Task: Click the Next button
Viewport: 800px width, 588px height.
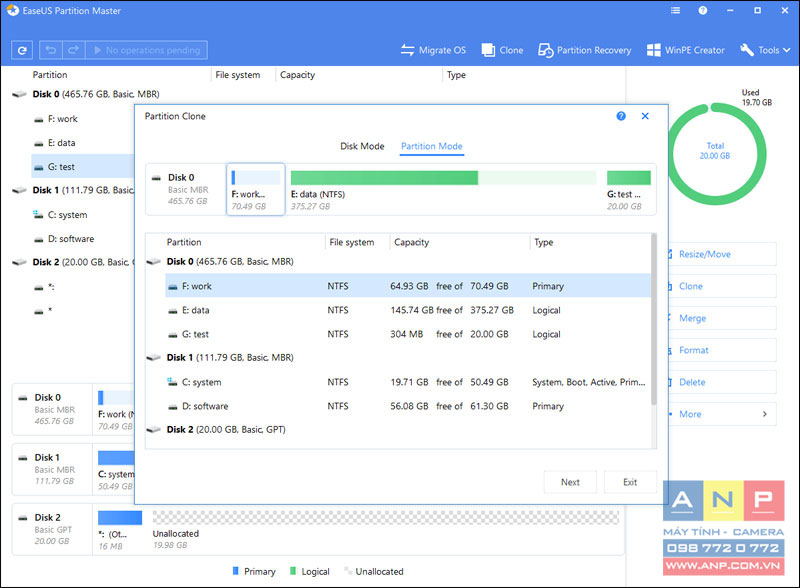Action: pos(570,482)
